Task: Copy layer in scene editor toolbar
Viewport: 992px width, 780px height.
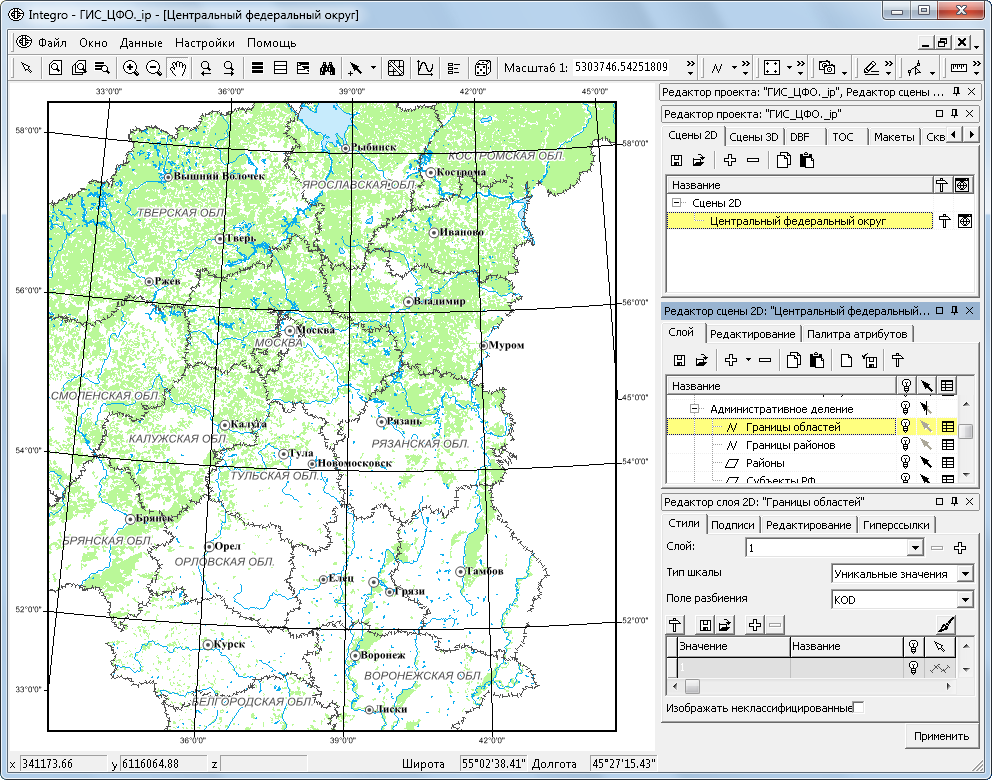Action: tap(793, 361)
